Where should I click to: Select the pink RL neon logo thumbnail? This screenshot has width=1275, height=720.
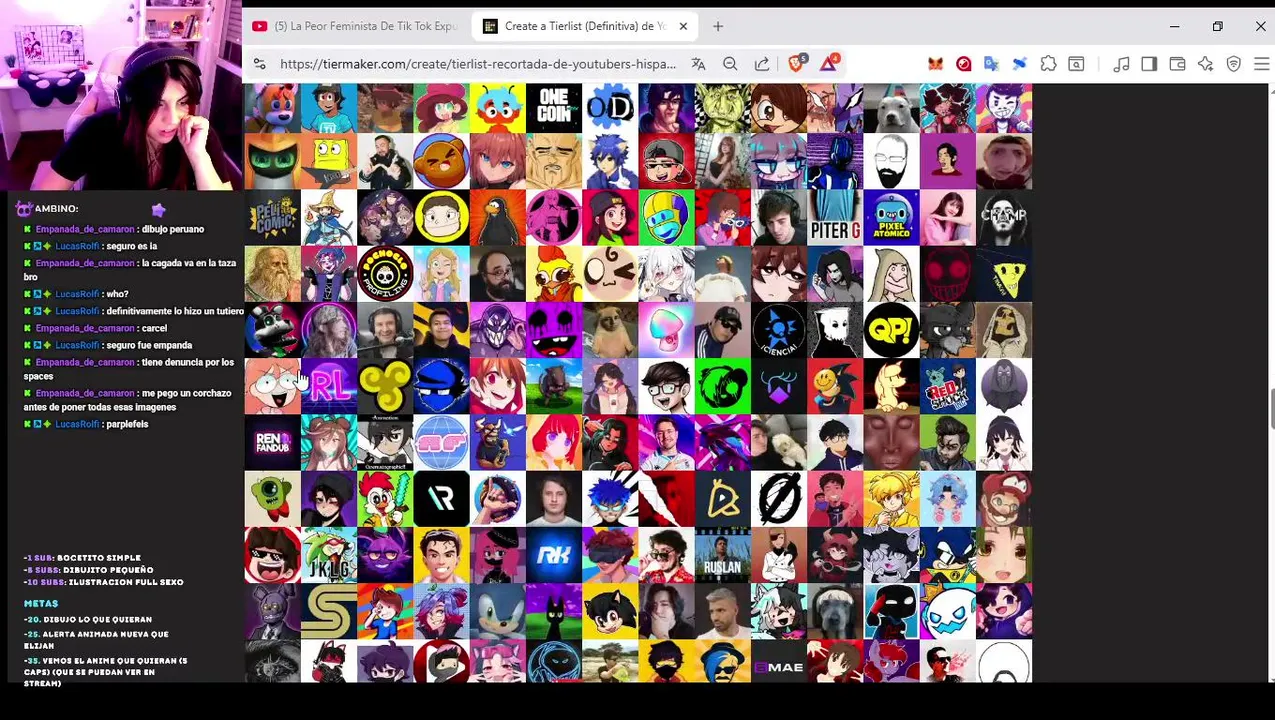click(328, 386)
